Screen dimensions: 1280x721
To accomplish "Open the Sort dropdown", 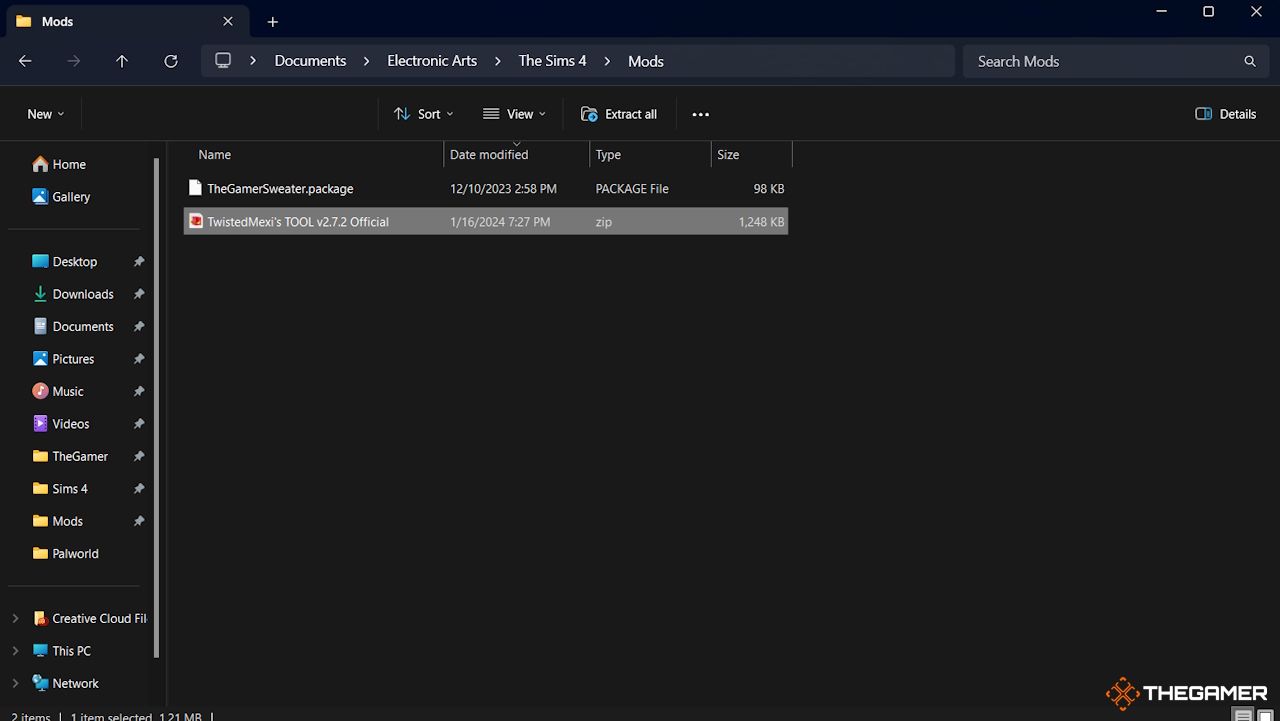I will (x=424, y=114).
